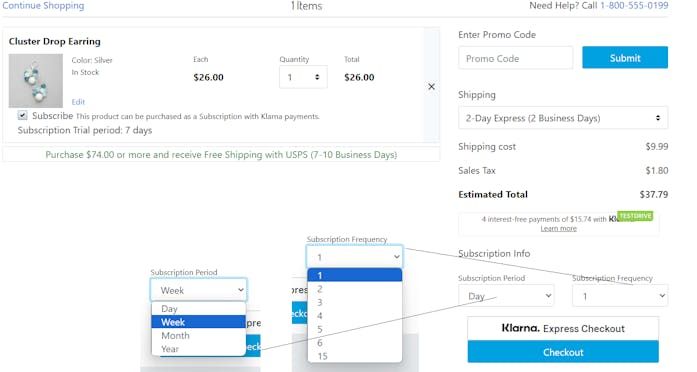Open Subscription Period dropdown showing Day
The image size is (697, 372).
506,296
